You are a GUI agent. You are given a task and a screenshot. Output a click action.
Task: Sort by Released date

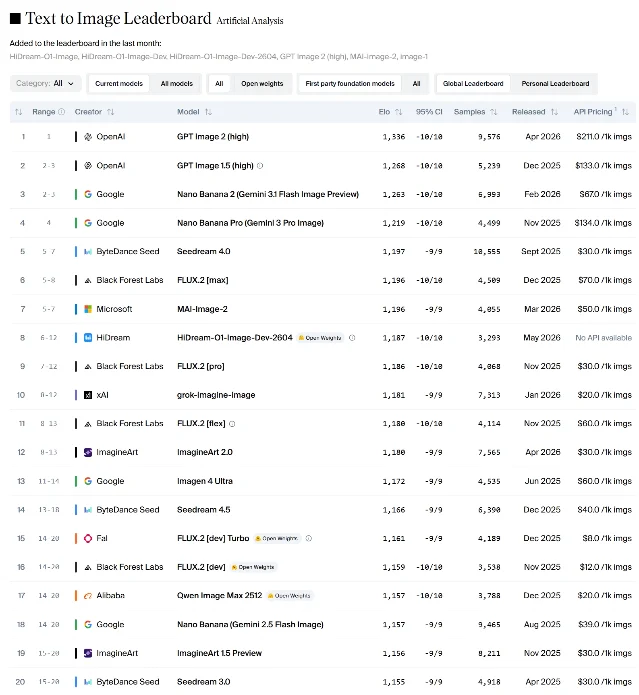click(554, 112)
